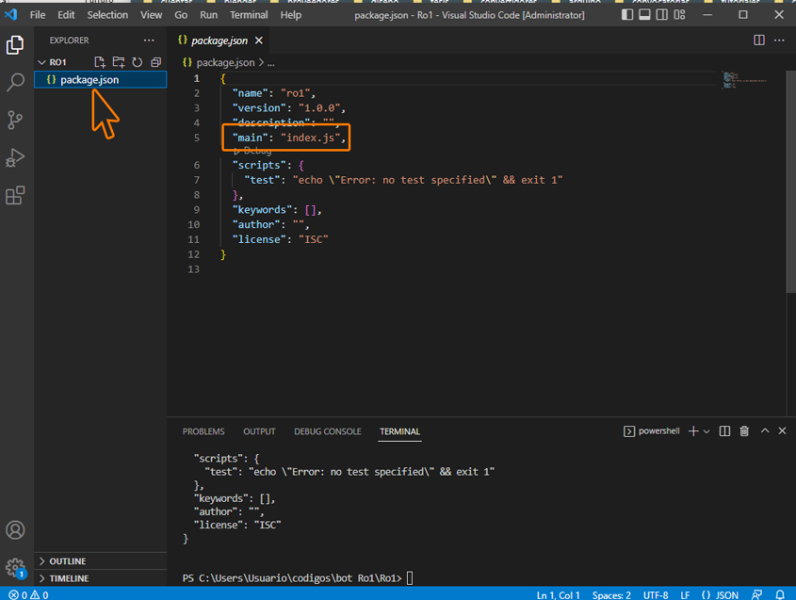Kill terminal with the trash icon
796x600 pixels.
pos(744,431)
